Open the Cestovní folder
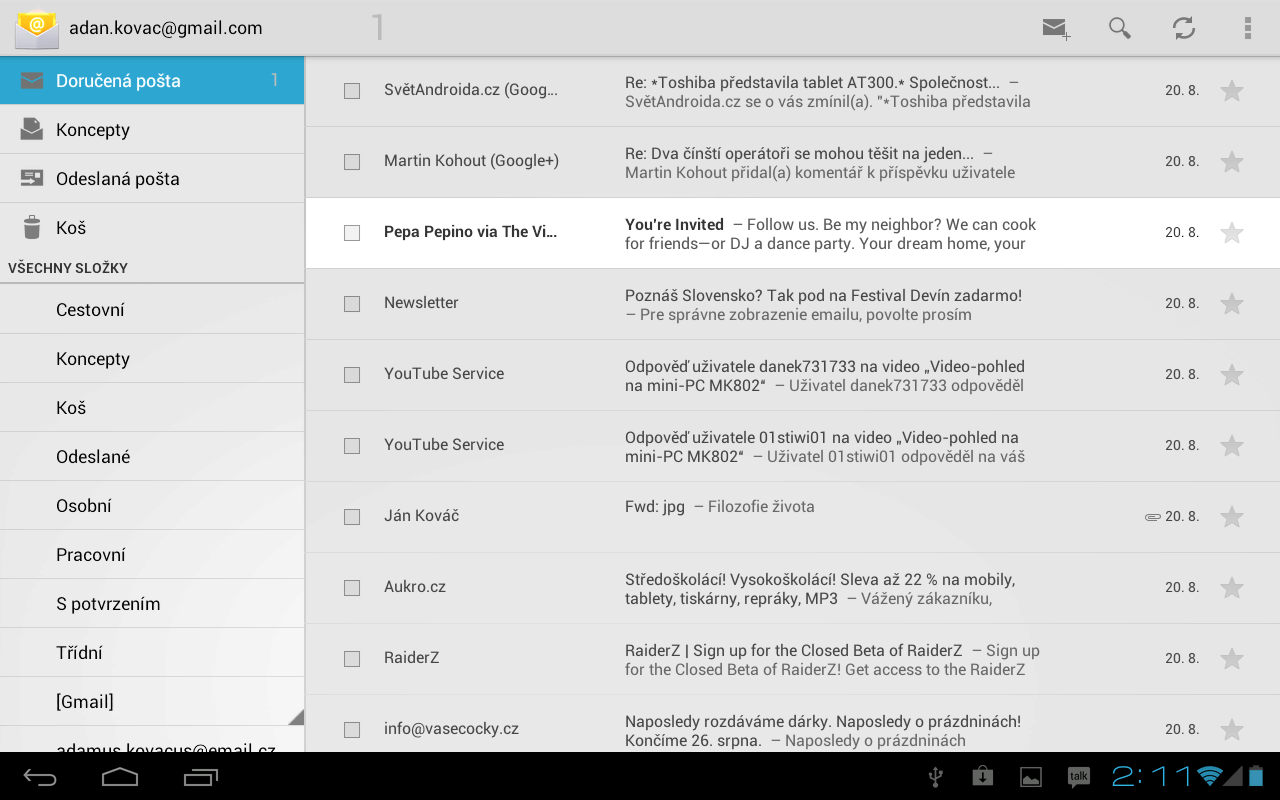1280x800 pixels. click(90, 310)
